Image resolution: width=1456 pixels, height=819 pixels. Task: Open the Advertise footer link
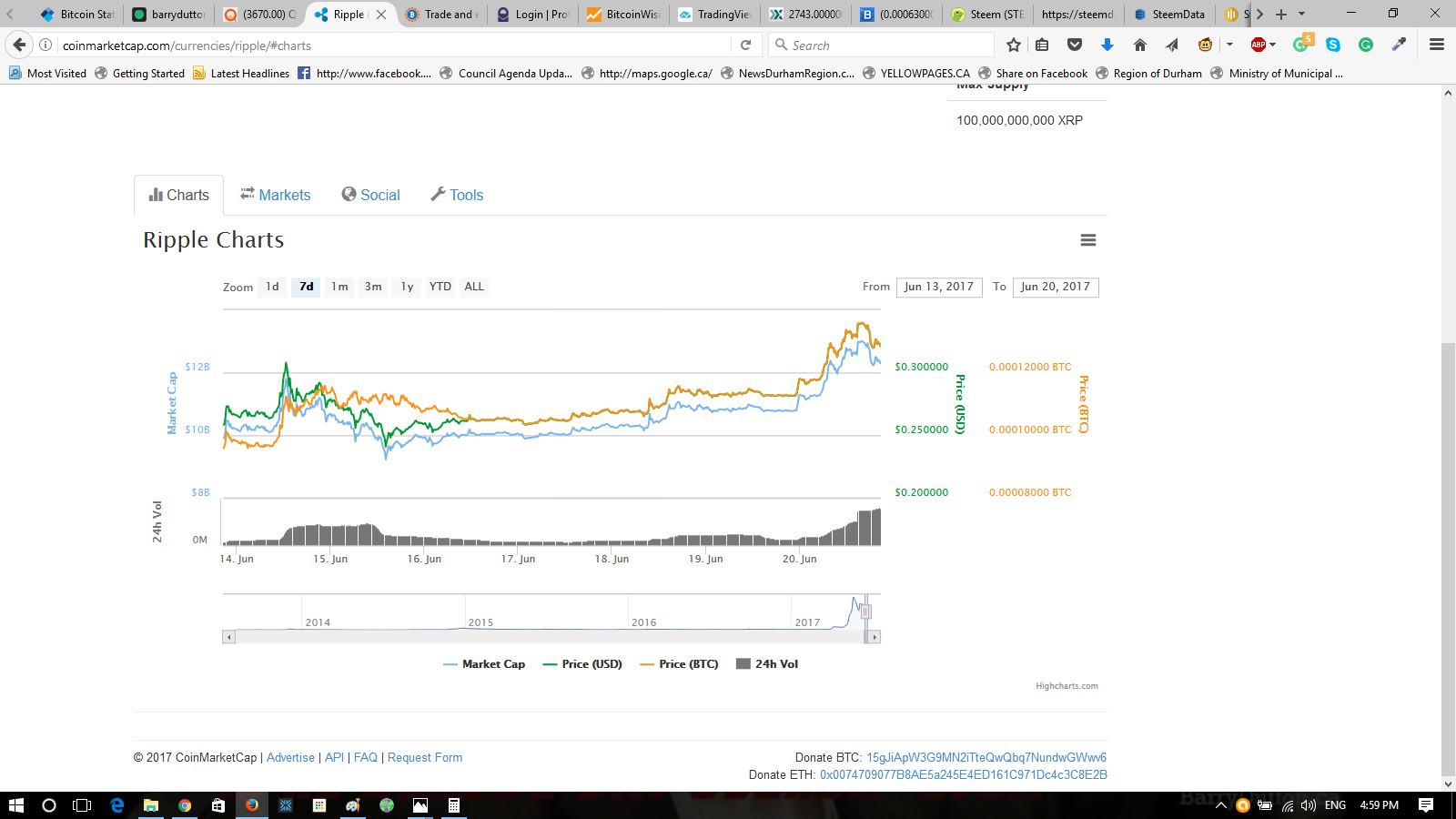290,757
